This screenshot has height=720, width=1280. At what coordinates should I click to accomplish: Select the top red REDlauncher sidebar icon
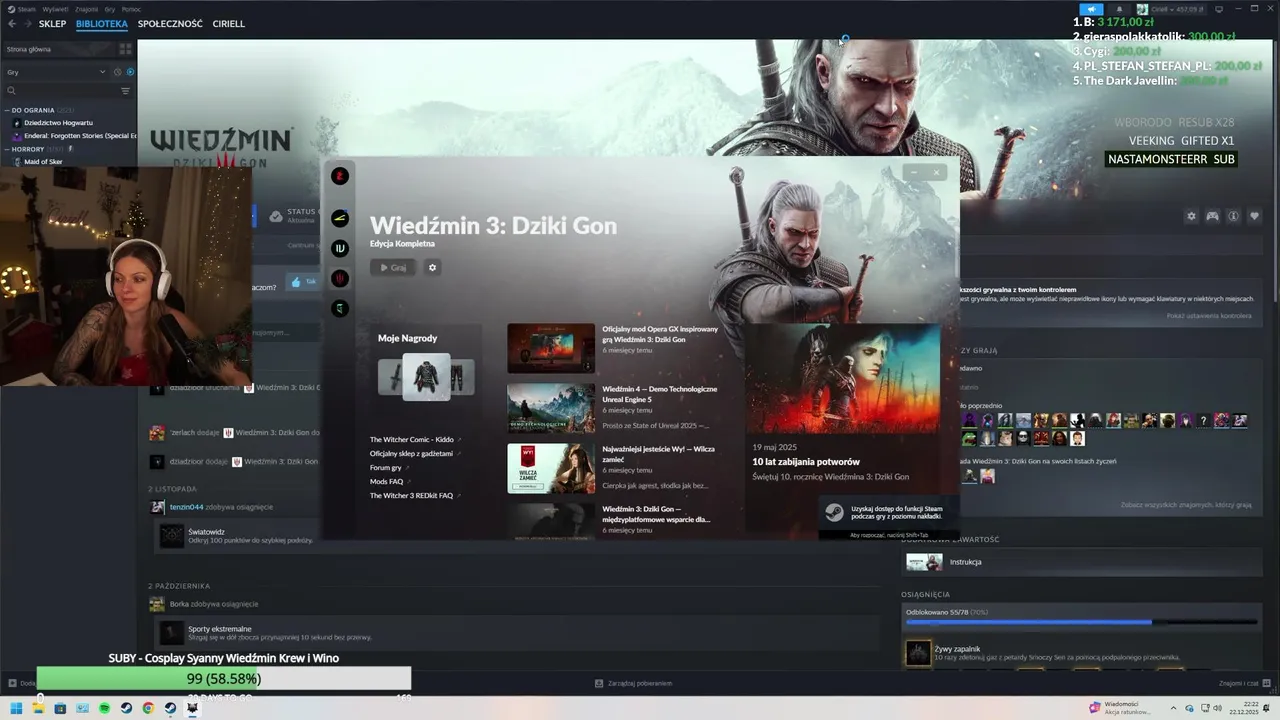(340, 176)
